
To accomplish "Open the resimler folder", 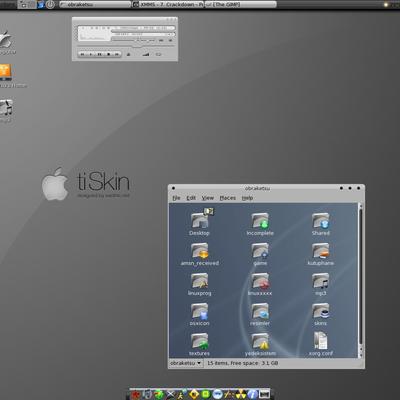I will pos(260,314).
